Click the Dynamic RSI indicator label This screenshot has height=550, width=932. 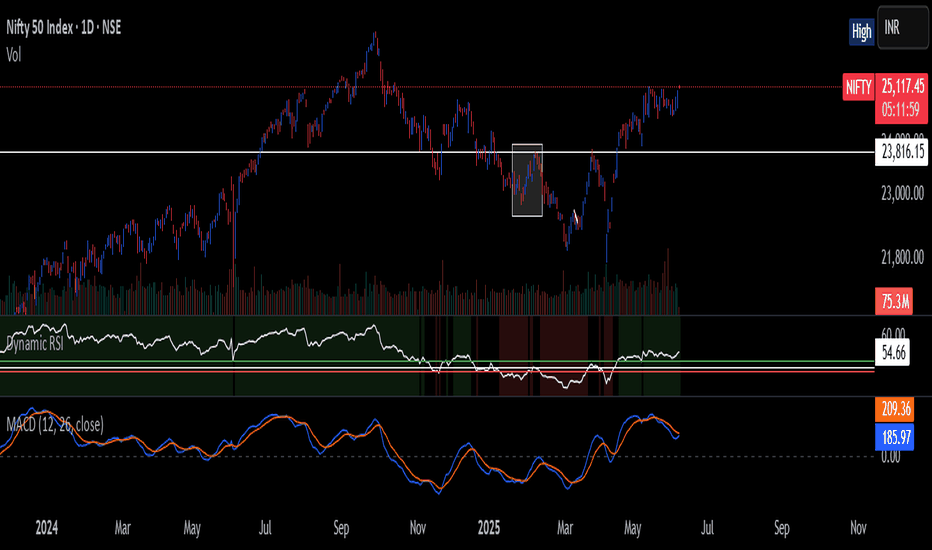coord(35,344)
